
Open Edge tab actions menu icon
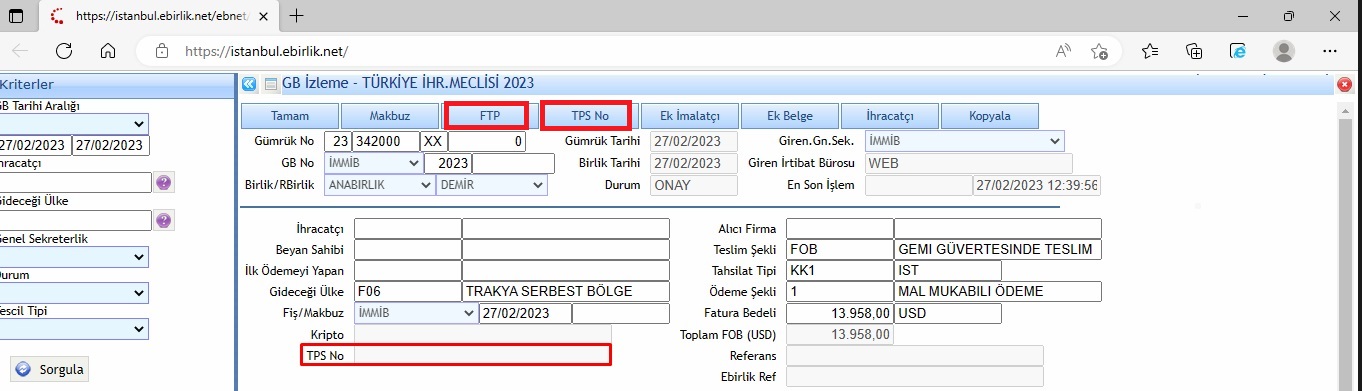(x=16, y=16)
